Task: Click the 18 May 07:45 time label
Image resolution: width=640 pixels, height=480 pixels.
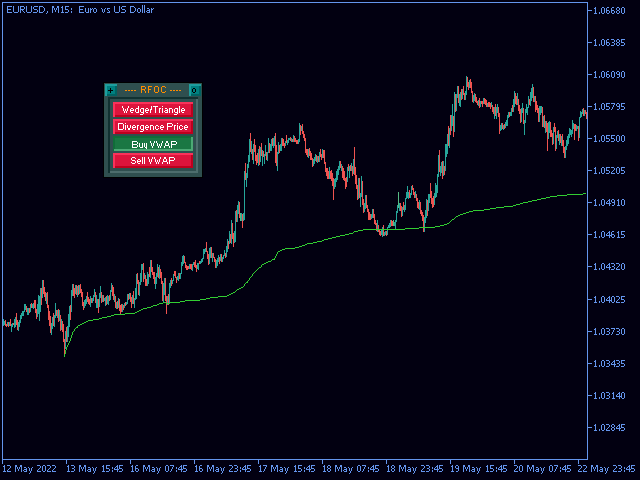Action: 351,469
